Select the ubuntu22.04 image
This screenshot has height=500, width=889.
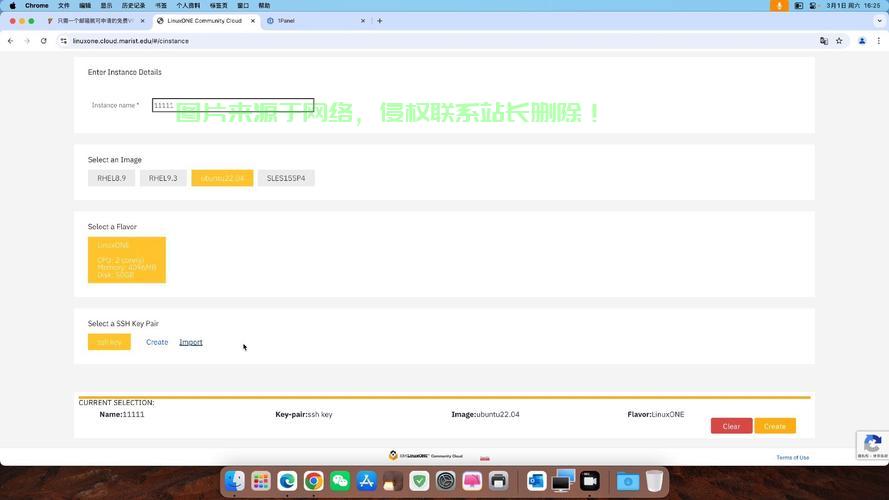click(222, 178)
